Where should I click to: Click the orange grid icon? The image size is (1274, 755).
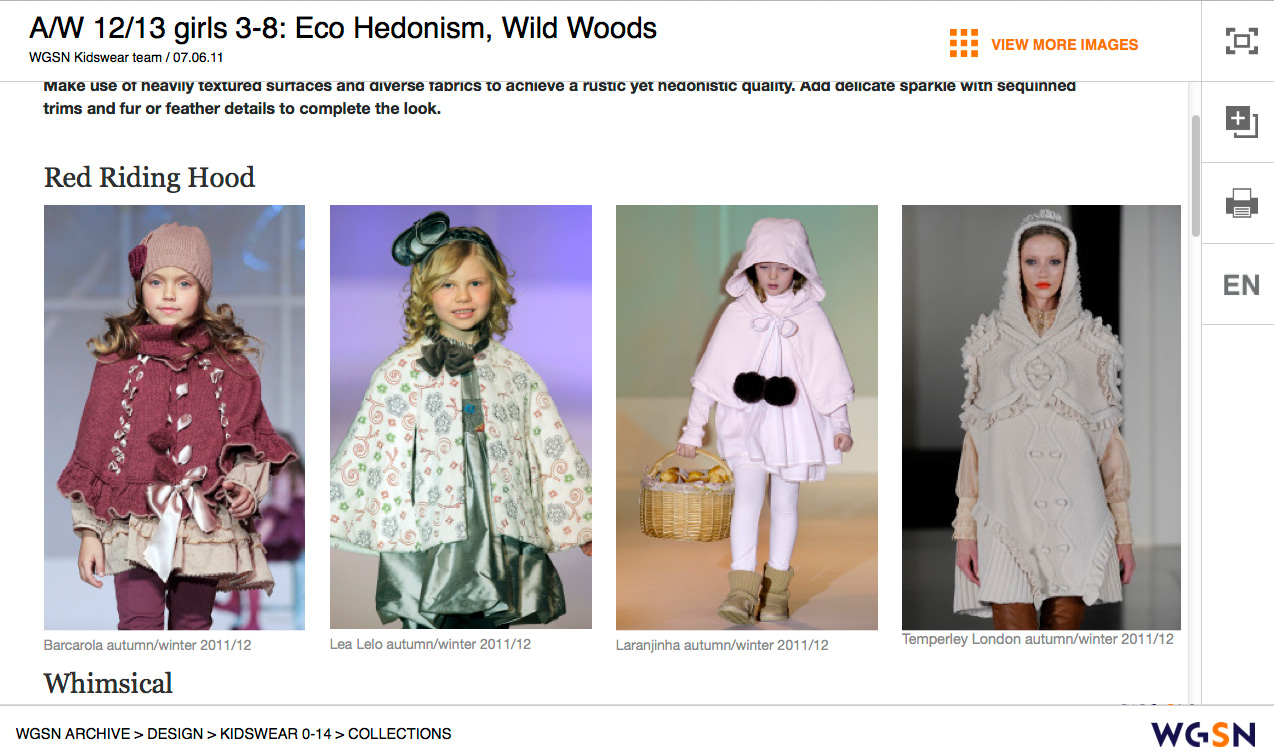[x=963, y=44]
